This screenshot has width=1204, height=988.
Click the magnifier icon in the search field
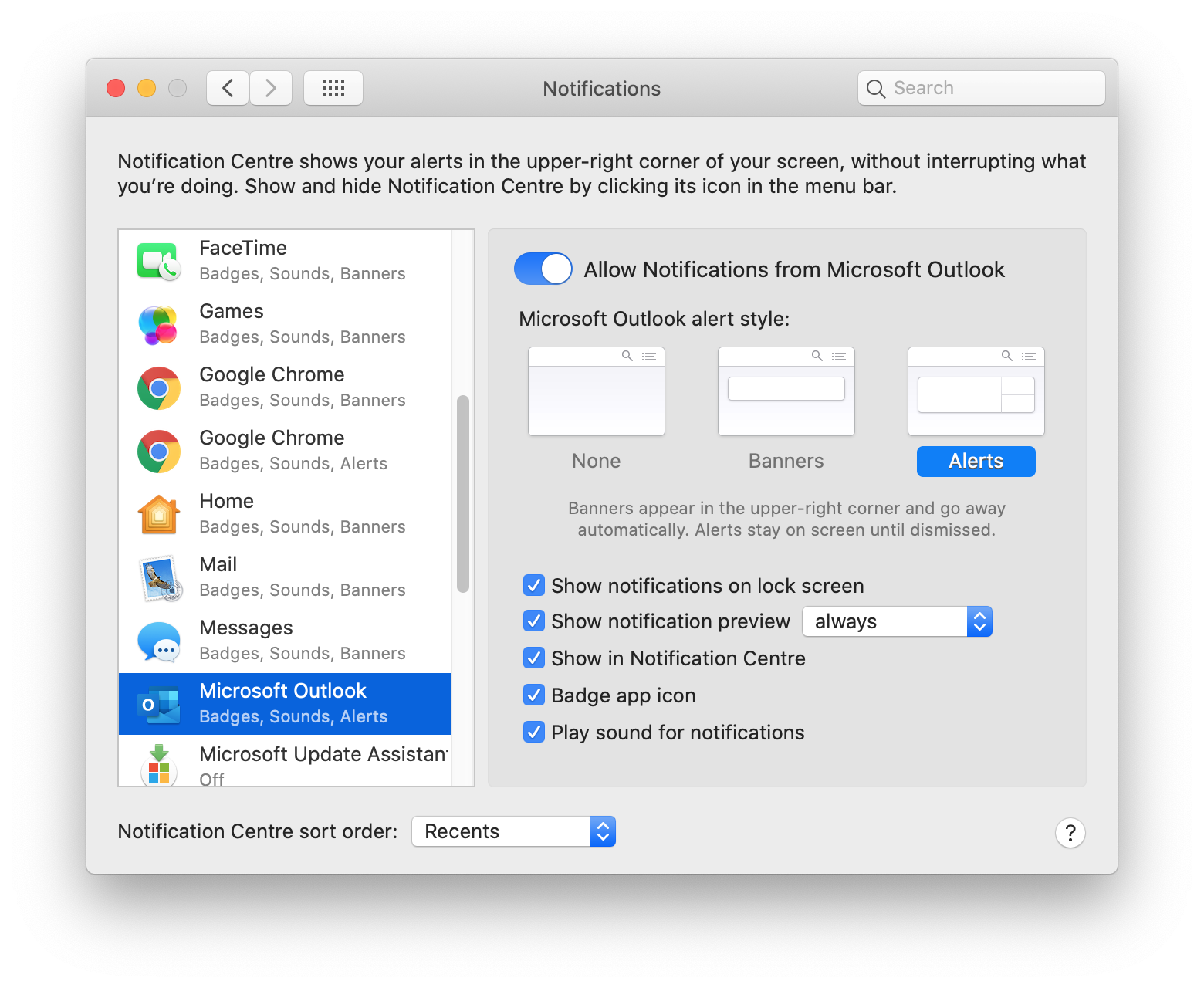875,89
